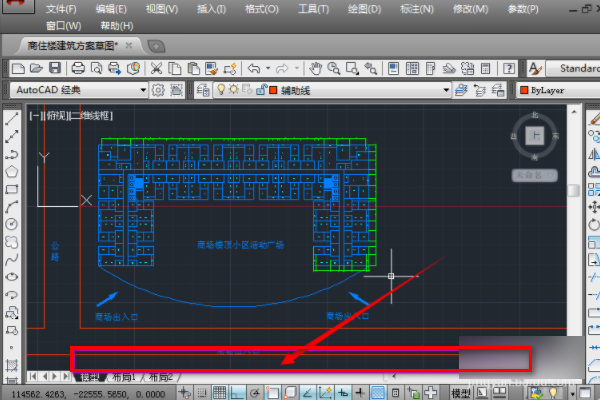Select the Revision Cloud tool
600x400 pixels.
pyautogui.click(x=11, y=242)
